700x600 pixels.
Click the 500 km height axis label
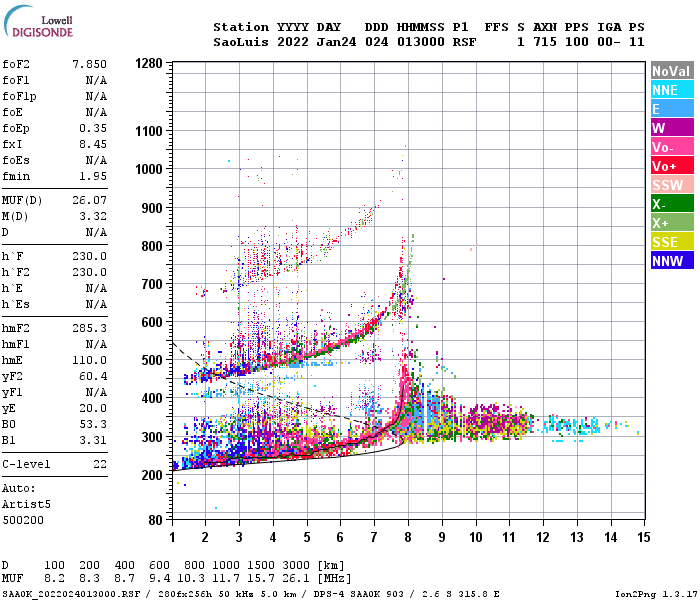click(152, 360)
